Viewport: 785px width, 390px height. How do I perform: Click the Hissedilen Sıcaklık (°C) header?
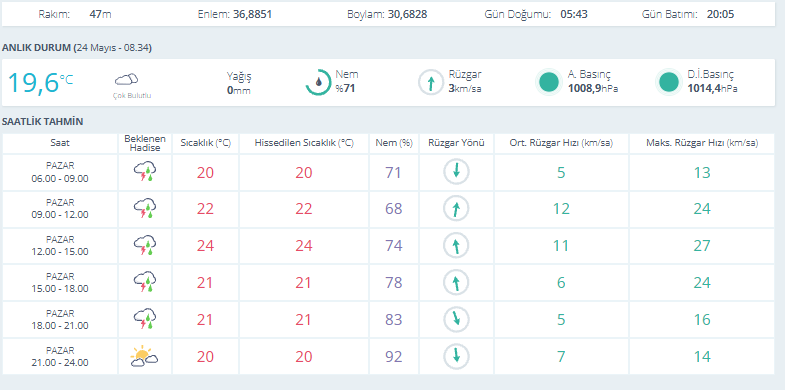(x=304, y=143)
